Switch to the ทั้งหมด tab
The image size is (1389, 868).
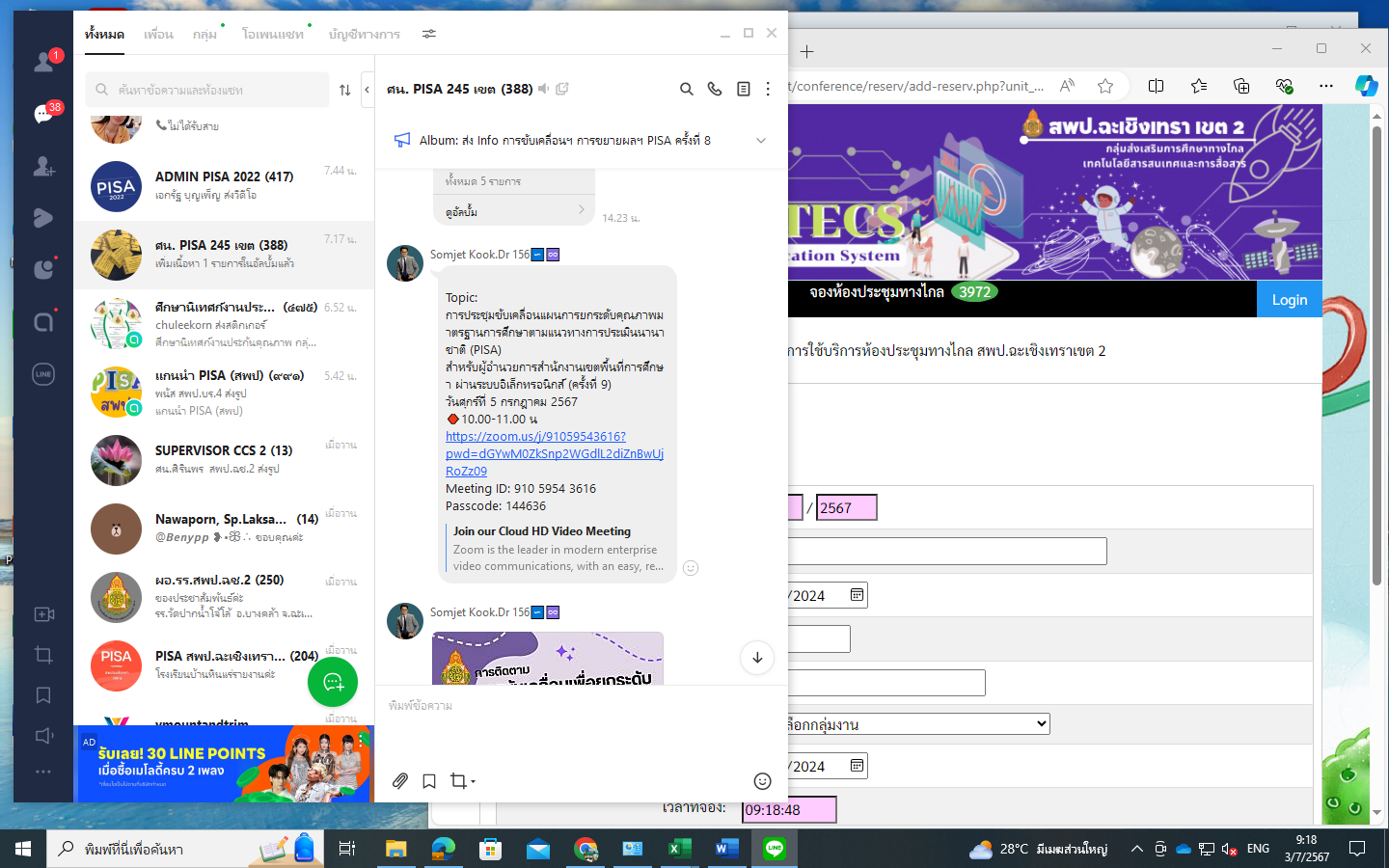[x=104, y=34]
